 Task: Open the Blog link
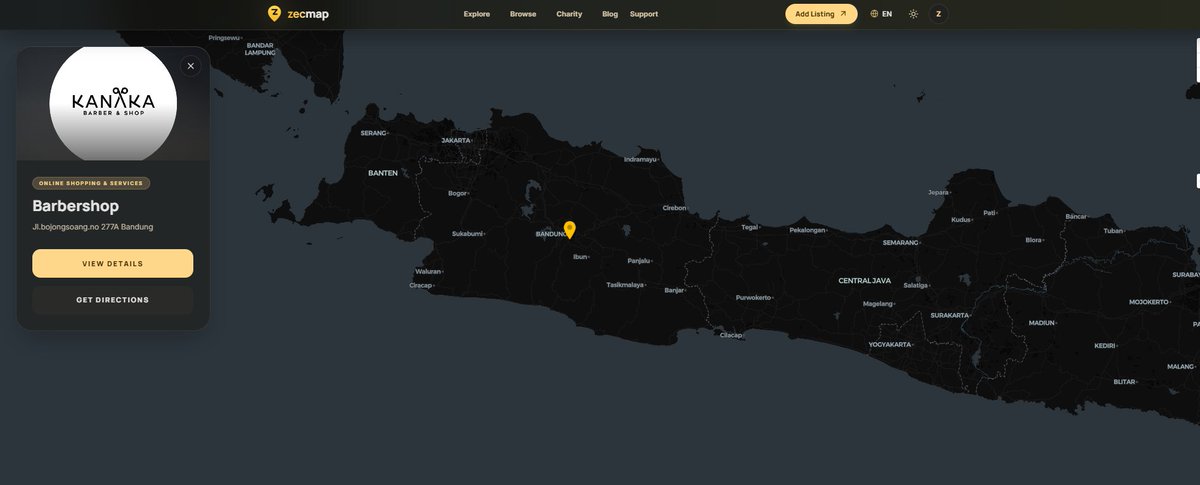[x=610, y=14]
